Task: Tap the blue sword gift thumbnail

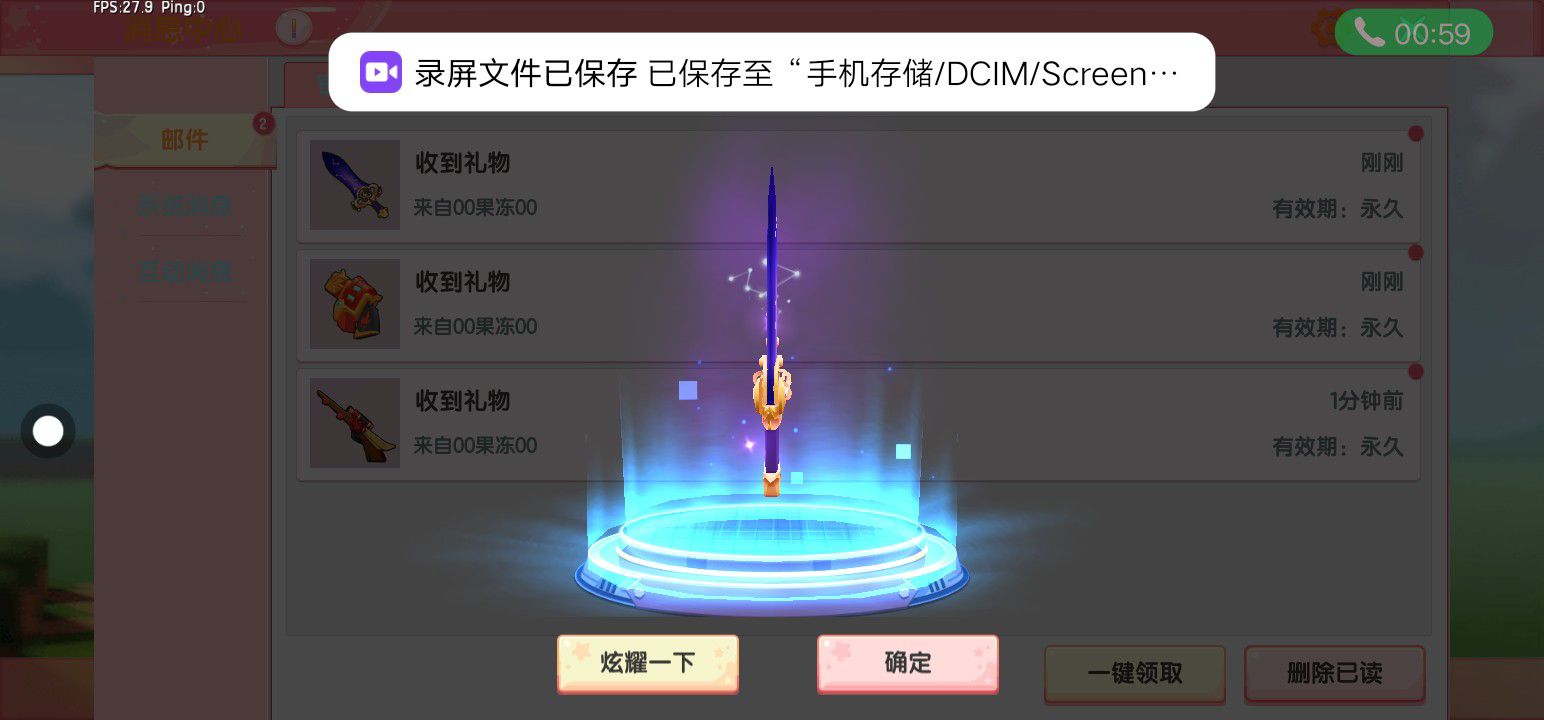Action: point(355,185)
